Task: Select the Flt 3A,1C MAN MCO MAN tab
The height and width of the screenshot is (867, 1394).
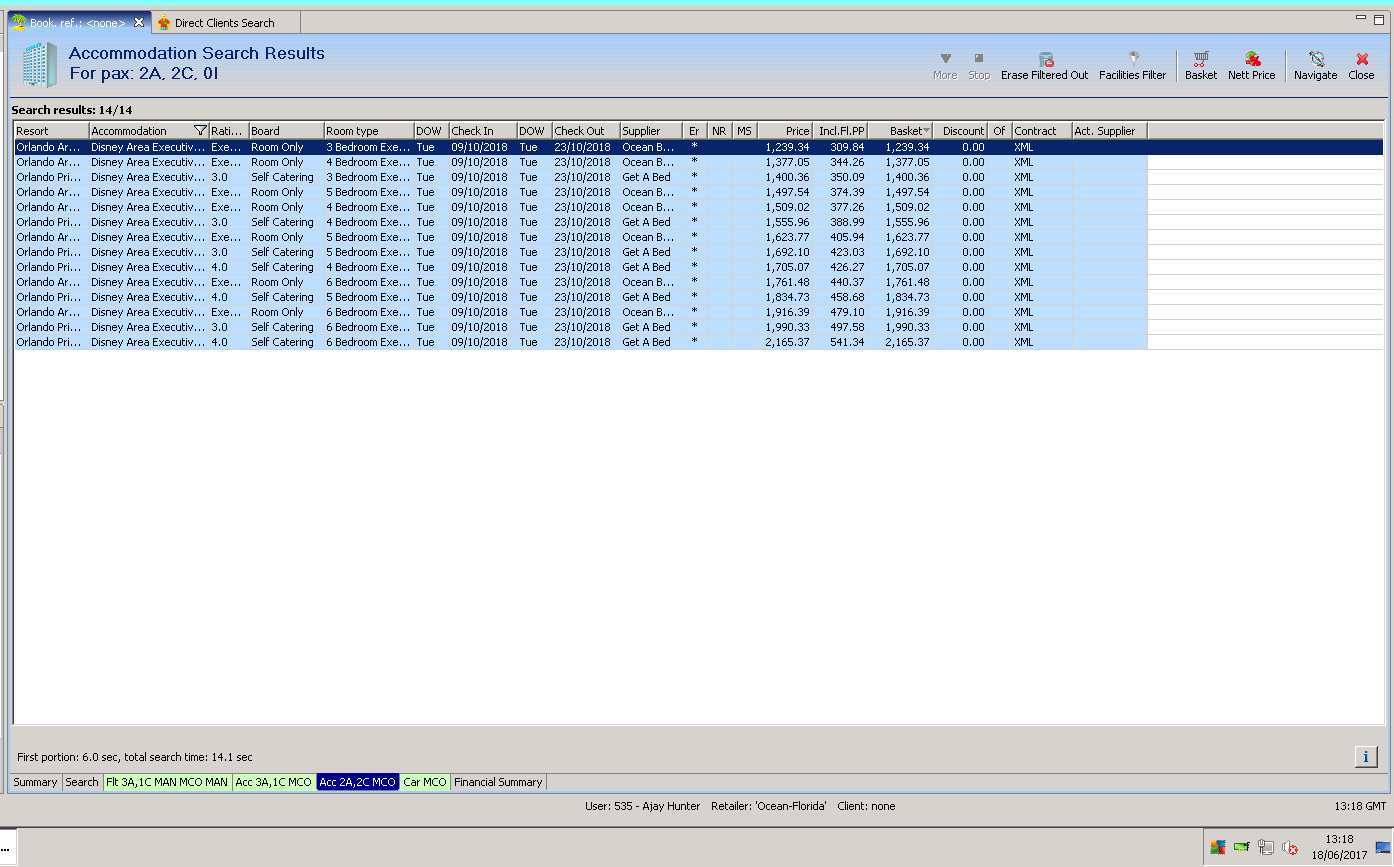Action: (167, 782)
